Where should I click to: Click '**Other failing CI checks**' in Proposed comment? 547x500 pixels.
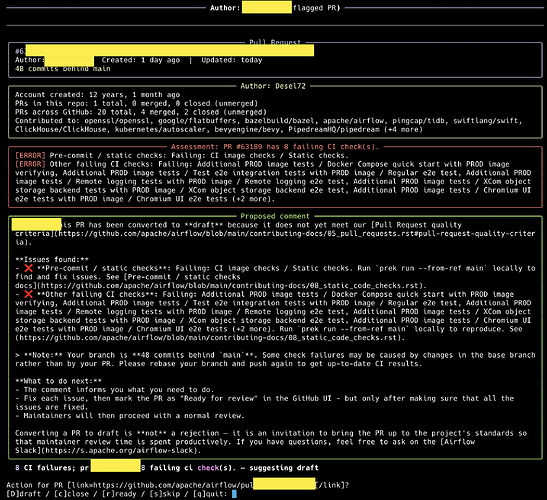[x=97, y=294]
